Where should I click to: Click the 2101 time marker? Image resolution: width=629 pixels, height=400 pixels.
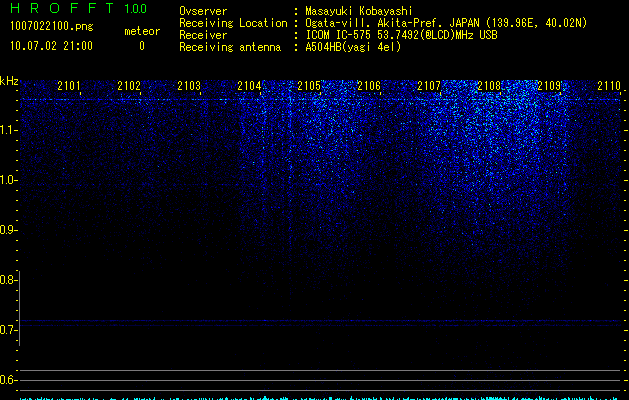coord(69,85)
